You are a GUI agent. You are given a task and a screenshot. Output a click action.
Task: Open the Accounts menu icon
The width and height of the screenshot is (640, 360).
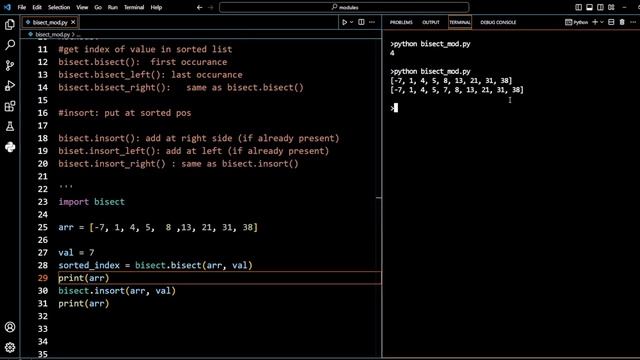pyautogui.click(x=10, y=327)
